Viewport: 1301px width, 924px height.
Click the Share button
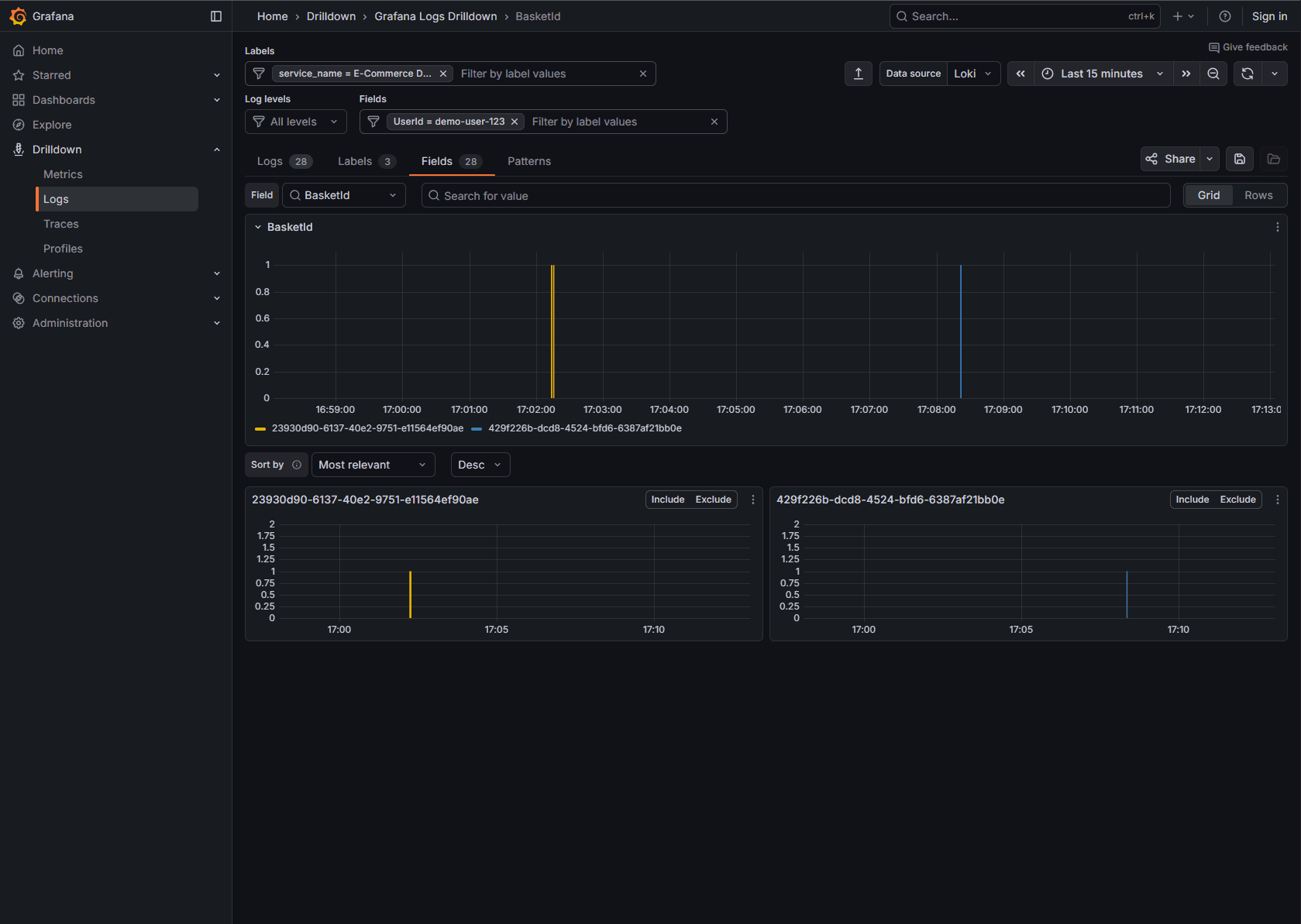(1171, 158)
